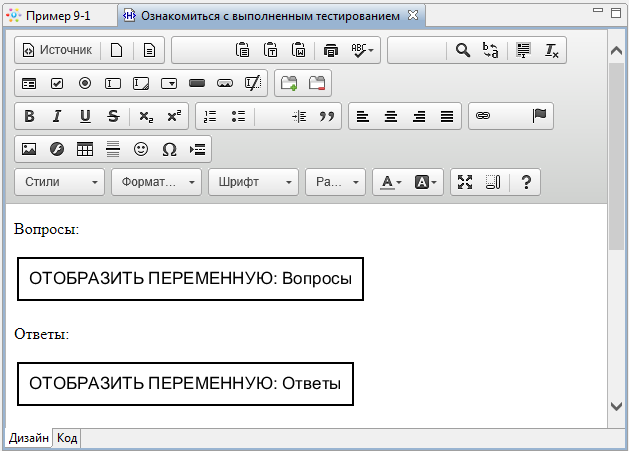Viewport: 629px width, 451px height.
Task: Insert a table using the Table icon
Action: click(85, 149)
